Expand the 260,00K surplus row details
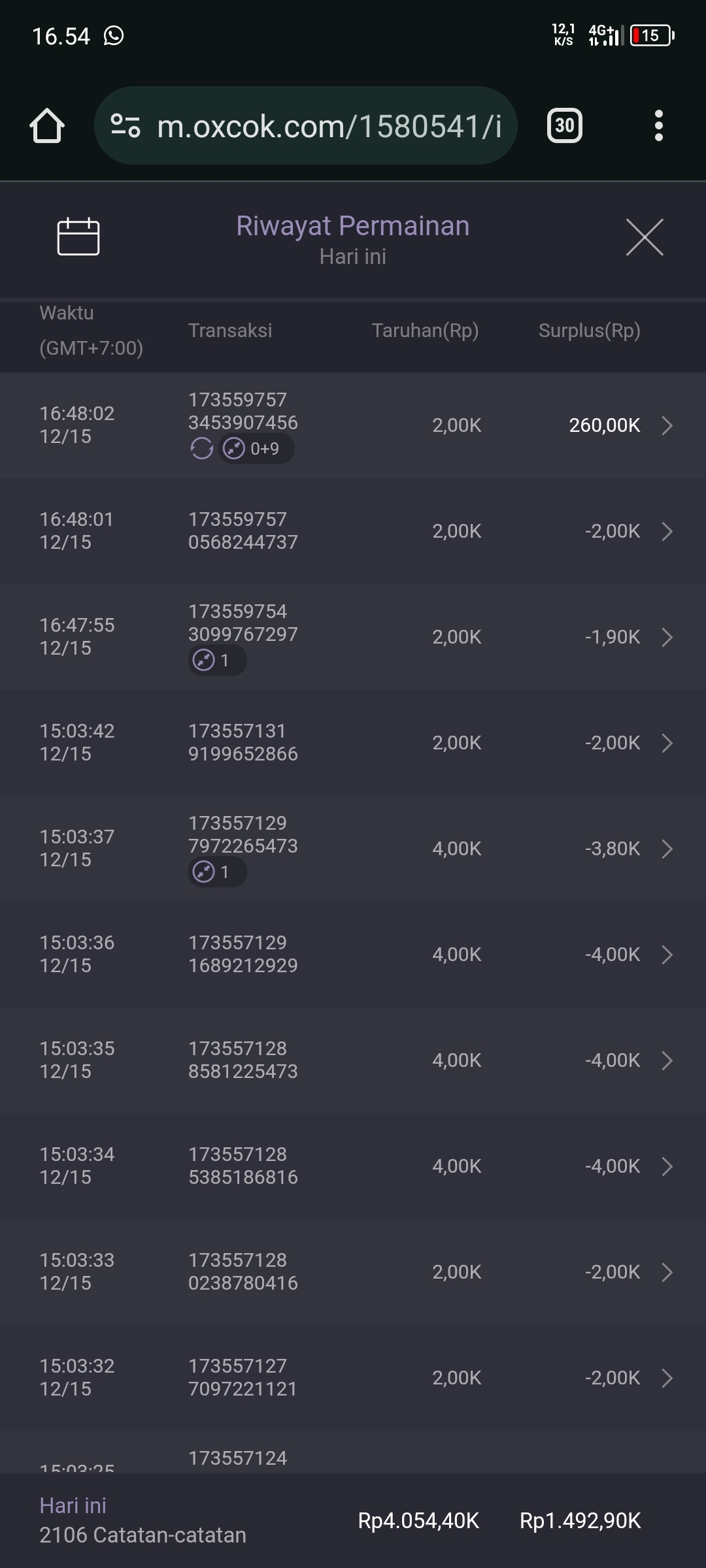This screenshot has width=706, height=1568. point(667,425)
